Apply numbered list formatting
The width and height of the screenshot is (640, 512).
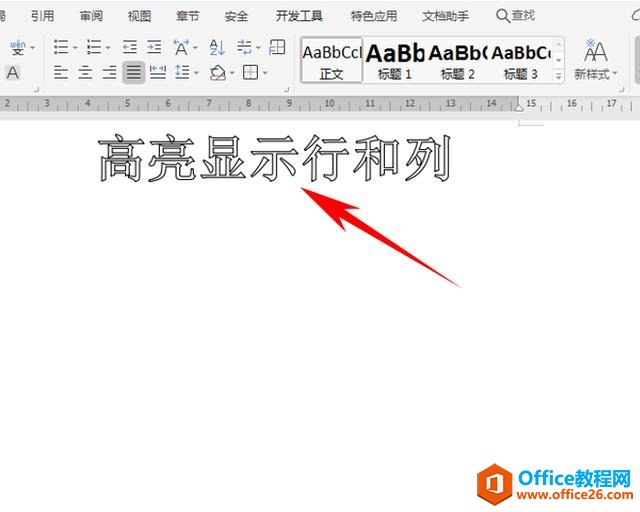(94, 47)
